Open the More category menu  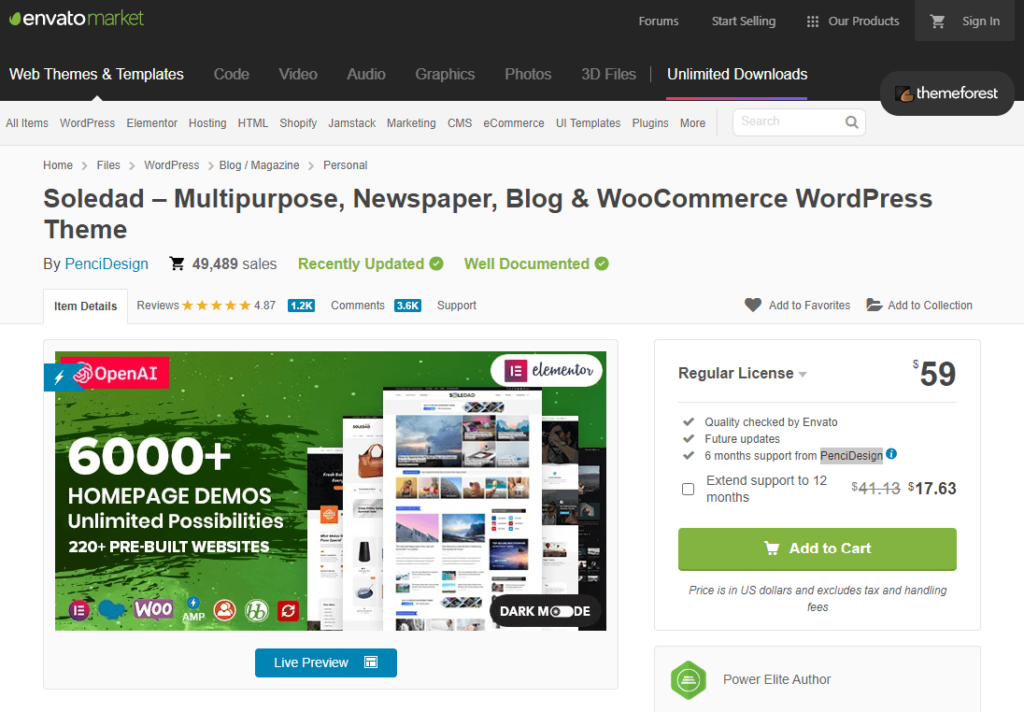pos(692,123)
